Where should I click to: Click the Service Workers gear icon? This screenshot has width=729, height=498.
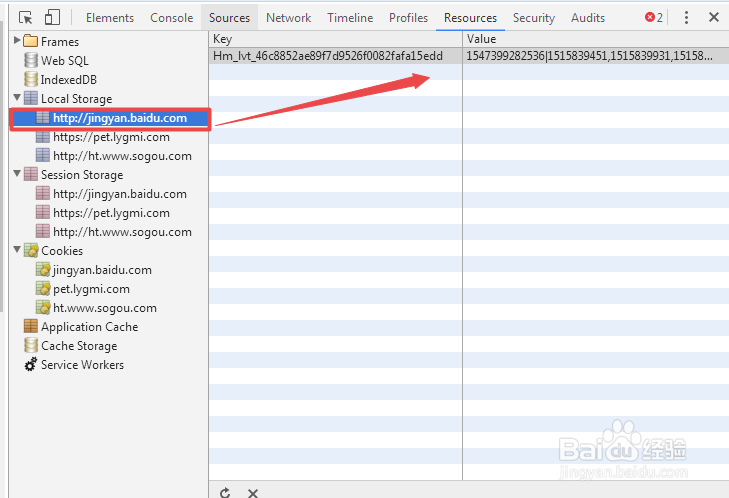pyautogui.click(x=31, y=364)
